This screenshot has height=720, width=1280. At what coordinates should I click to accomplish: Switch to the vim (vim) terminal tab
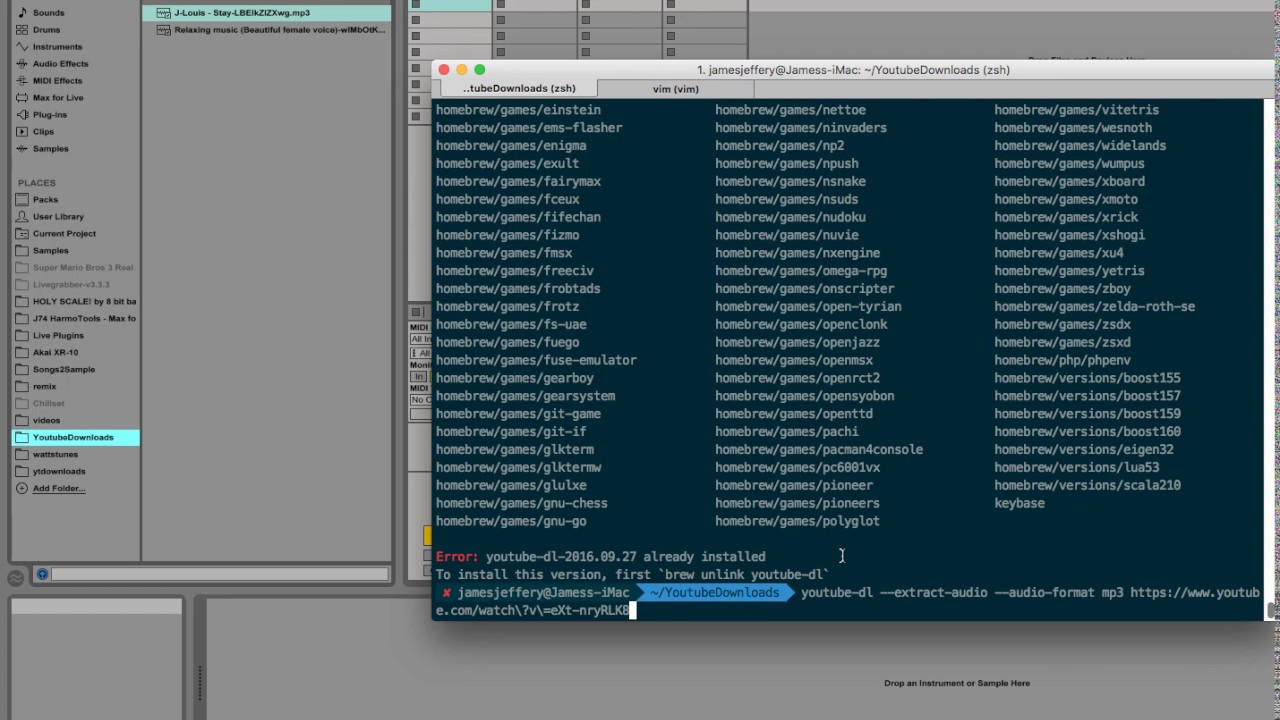tap(676, 88)
